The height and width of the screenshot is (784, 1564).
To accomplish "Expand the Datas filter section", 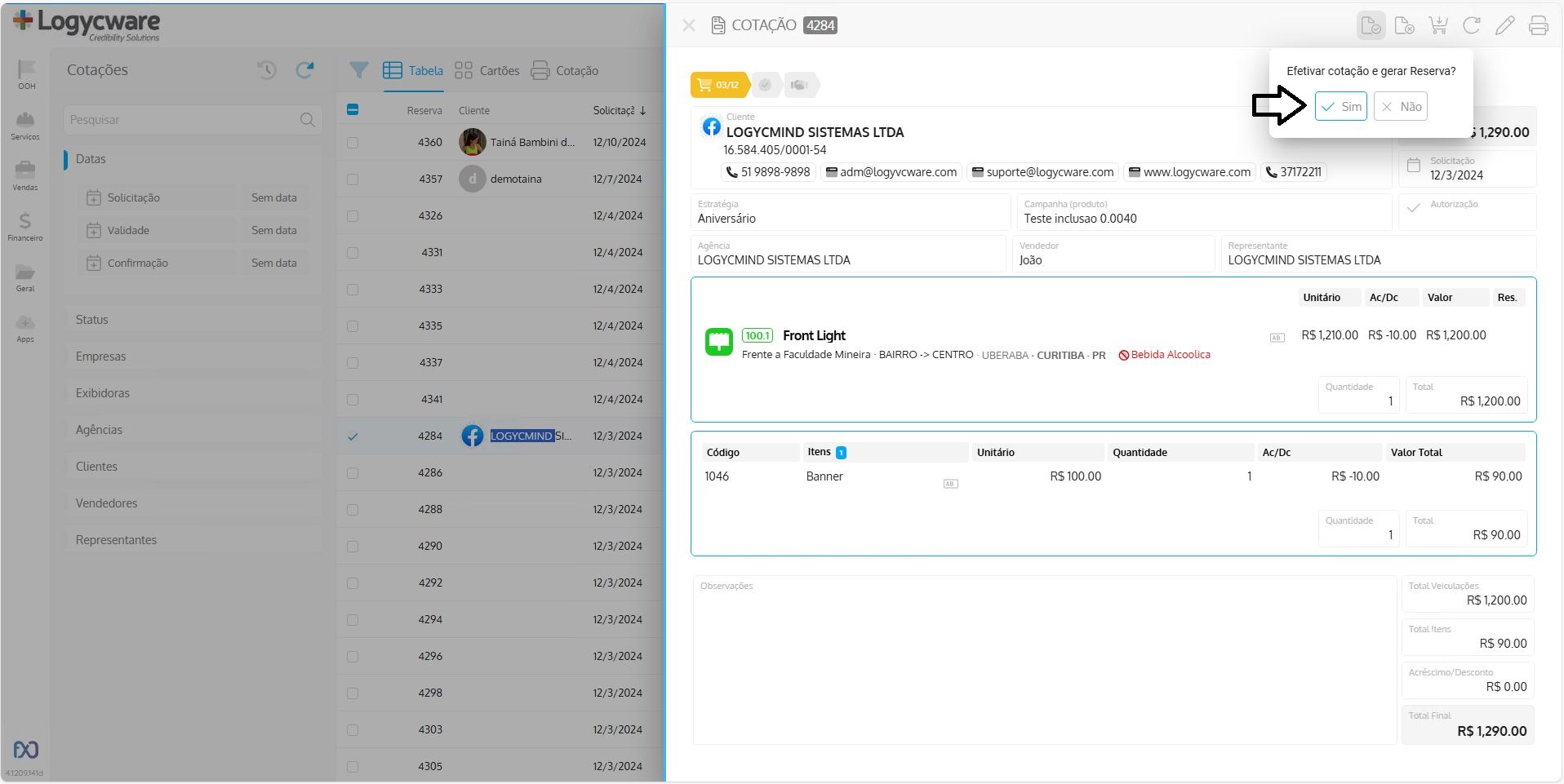I will tap(193, 159).
